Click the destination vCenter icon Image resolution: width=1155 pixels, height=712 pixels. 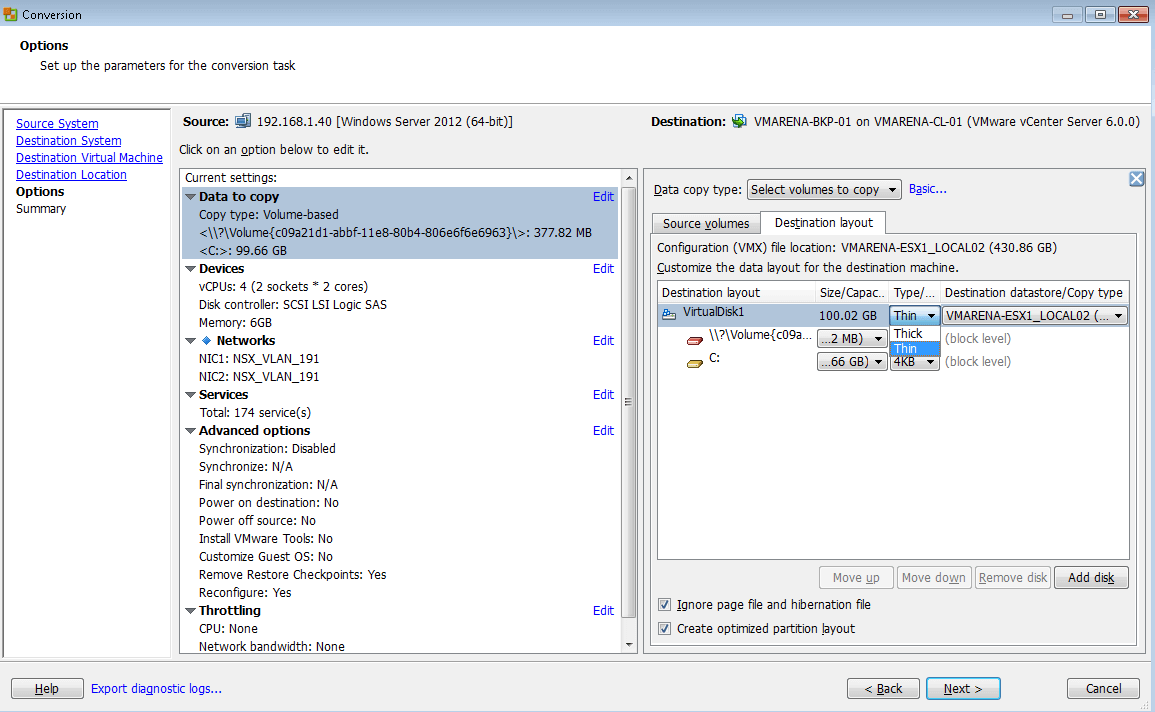pyautogui.click(x=739, y=121)
